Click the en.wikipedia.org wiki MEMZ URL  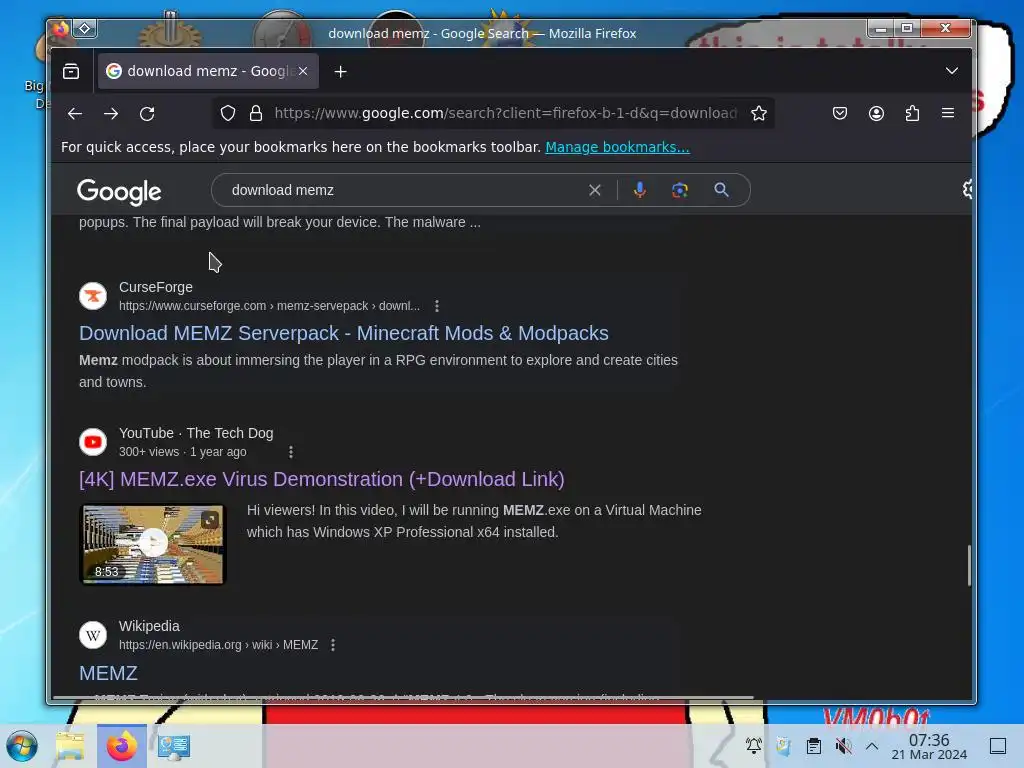(x=218, y=645)
